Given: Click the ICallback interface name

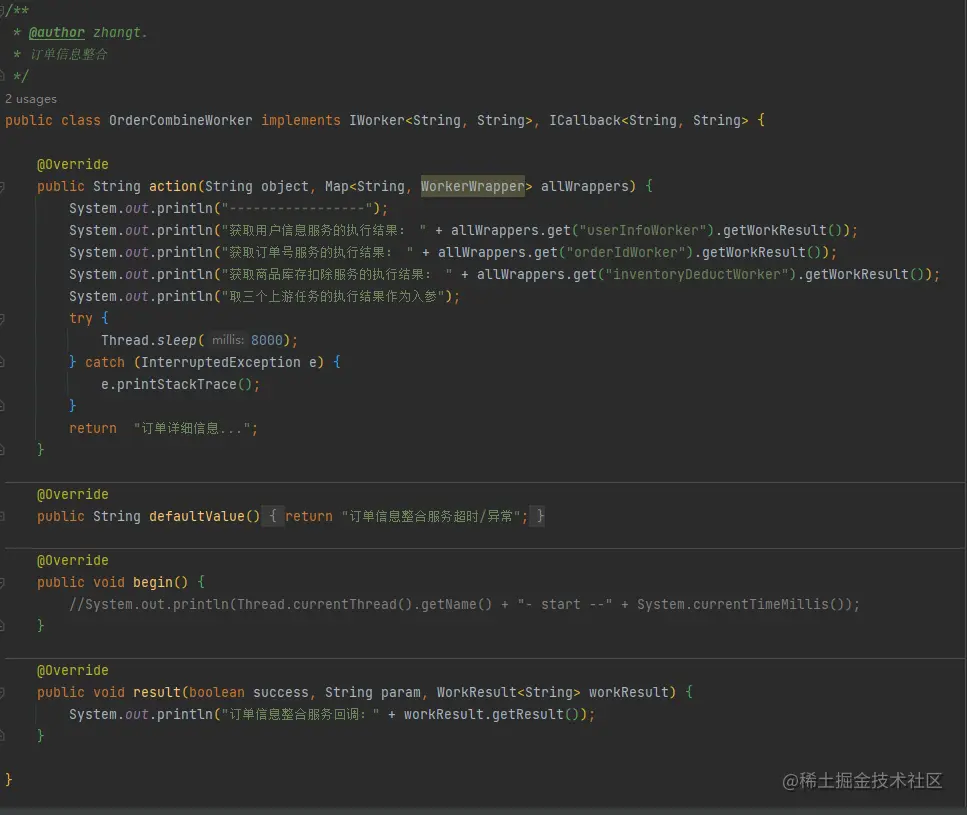Looking at the screenshot, I should pos(585,120).
